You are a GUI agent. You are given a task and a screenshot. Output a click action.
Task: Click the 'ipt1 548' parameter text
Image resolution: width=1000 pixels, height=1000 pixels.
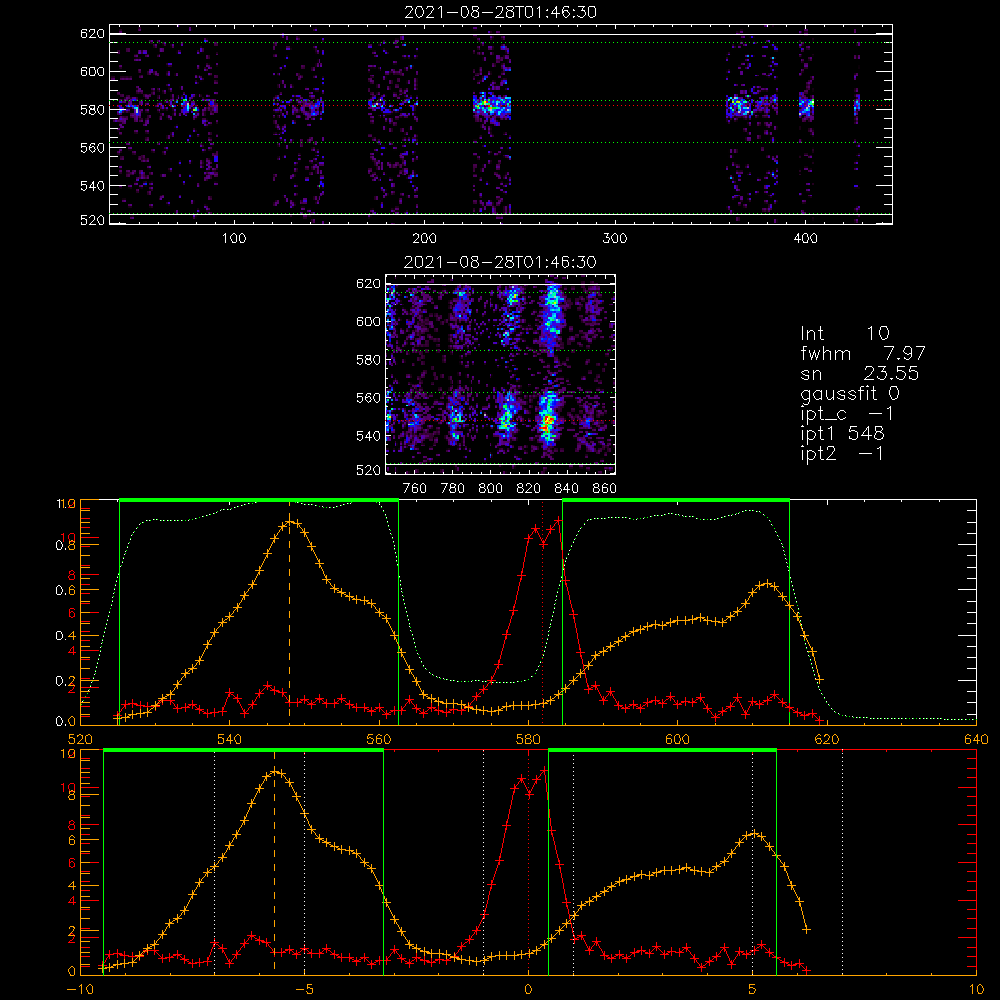842,434
